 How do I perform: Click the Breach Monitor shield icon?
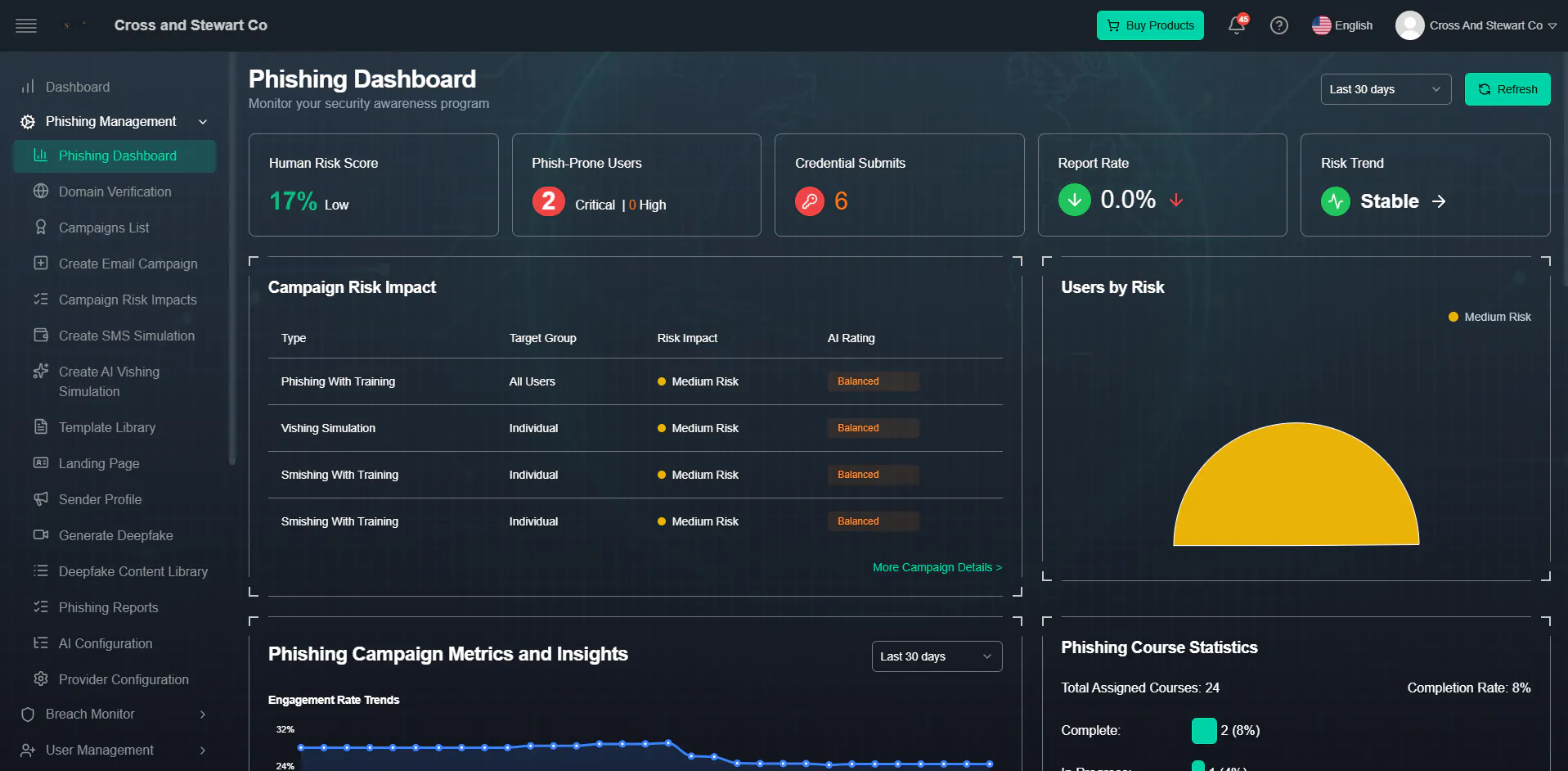[x=28, y=715]
